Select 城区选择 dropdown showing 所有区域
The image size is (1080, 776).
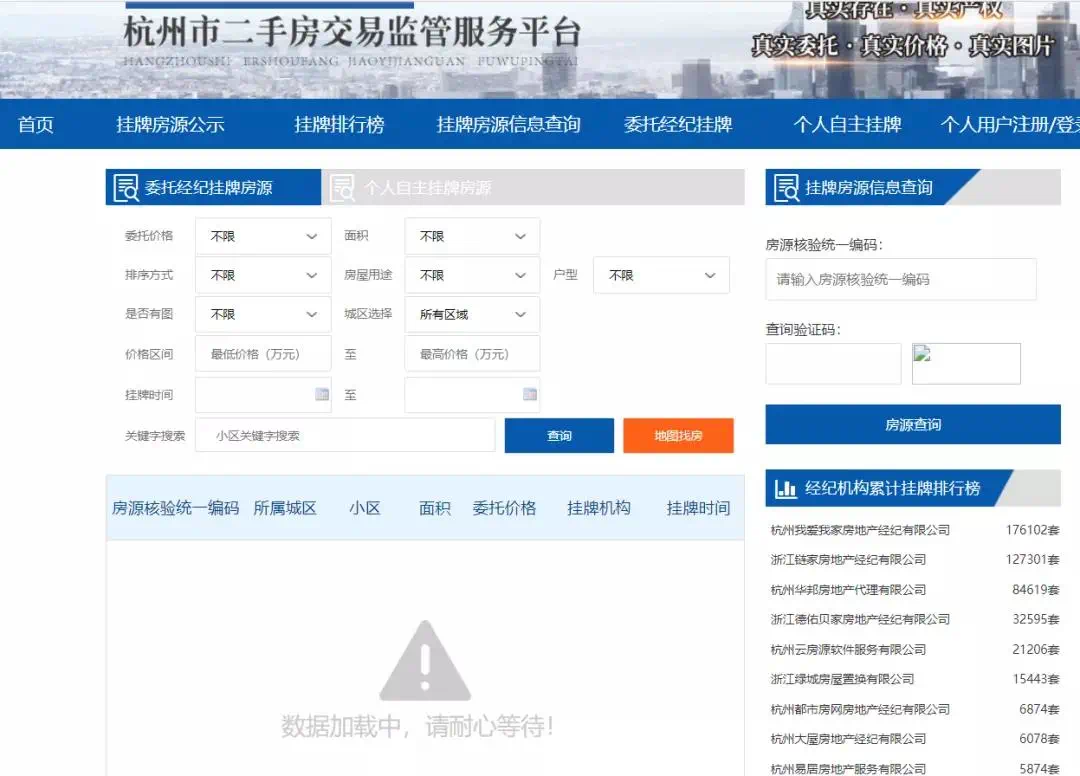472,315
